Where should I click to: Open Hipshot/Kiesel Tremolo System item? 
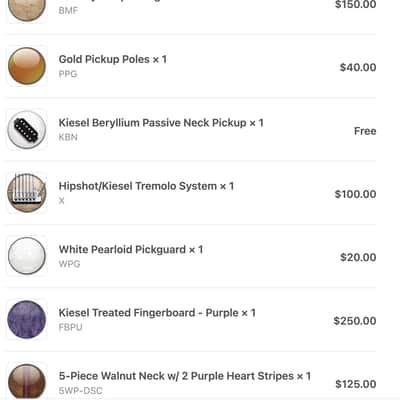pos(146,186)
